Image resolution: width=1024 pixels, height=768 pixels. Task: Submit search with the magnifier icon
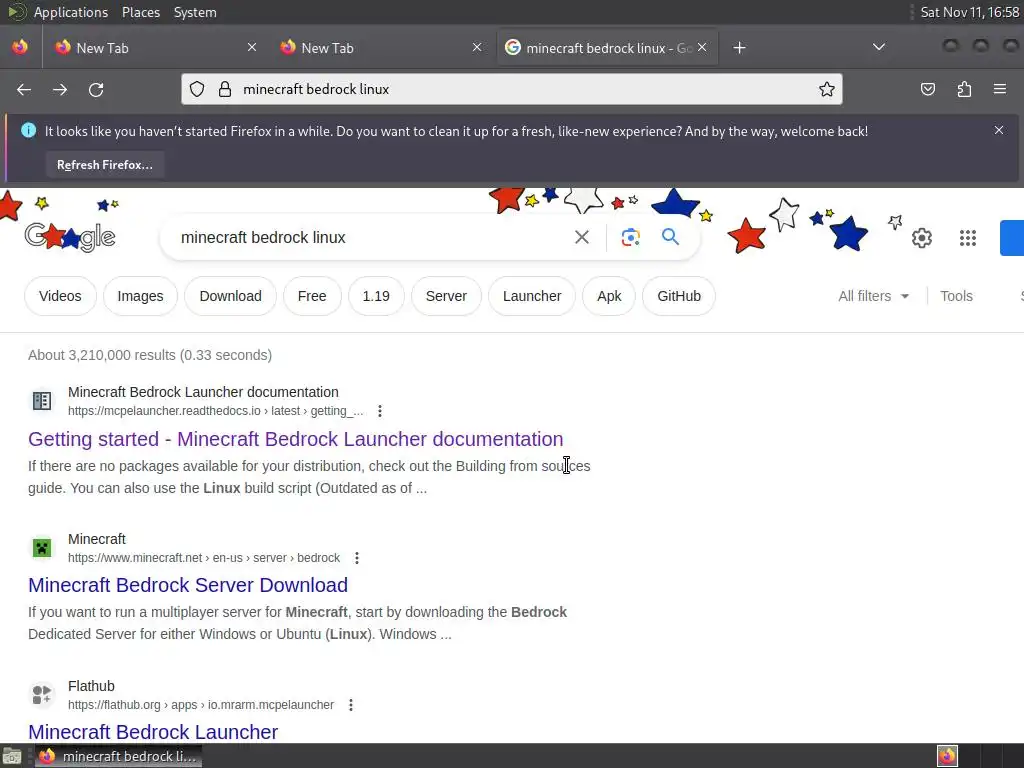(670, 236)
